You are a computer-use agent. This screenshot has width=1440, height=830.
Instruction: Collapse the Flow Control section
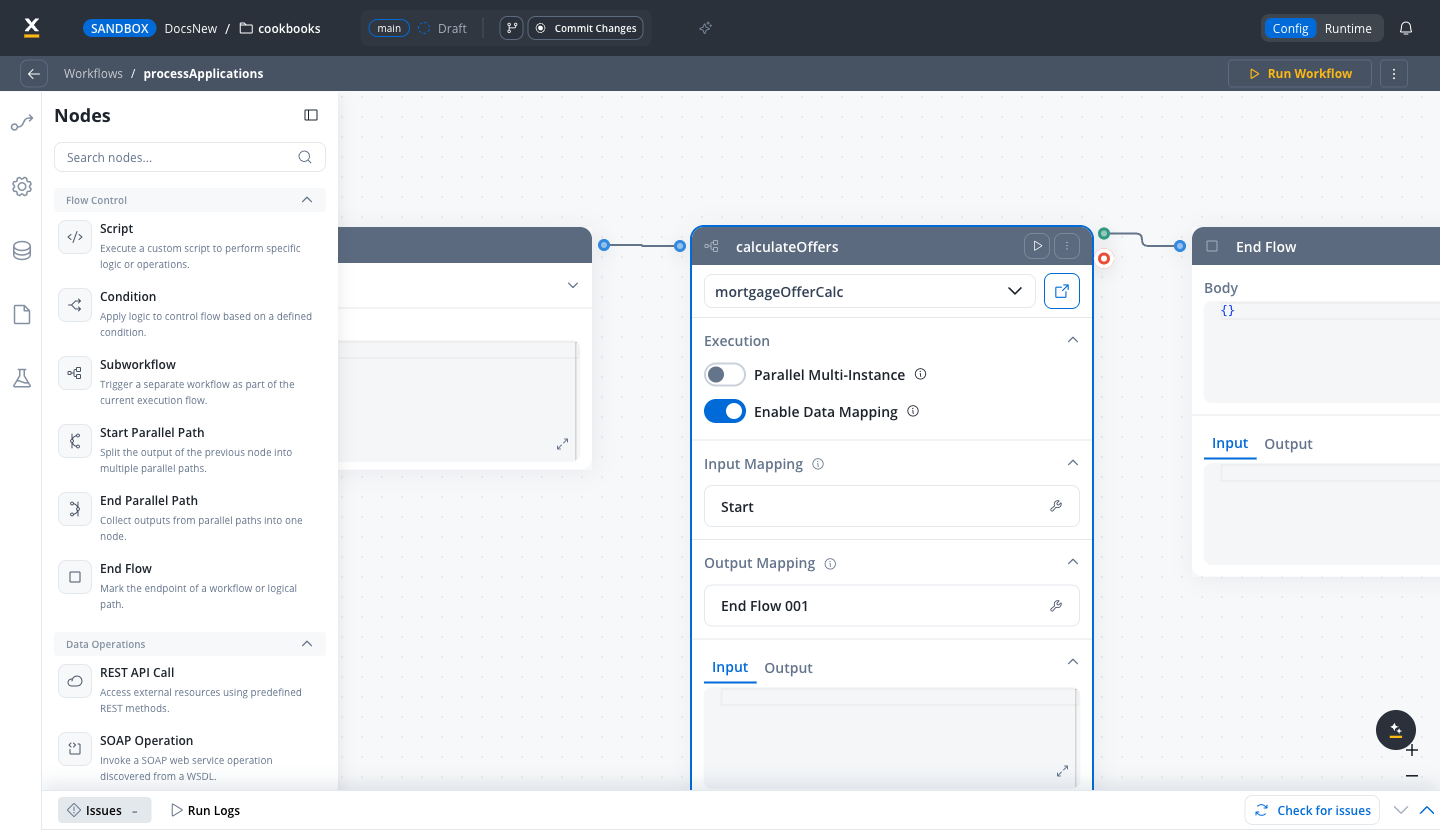point(307,200)
